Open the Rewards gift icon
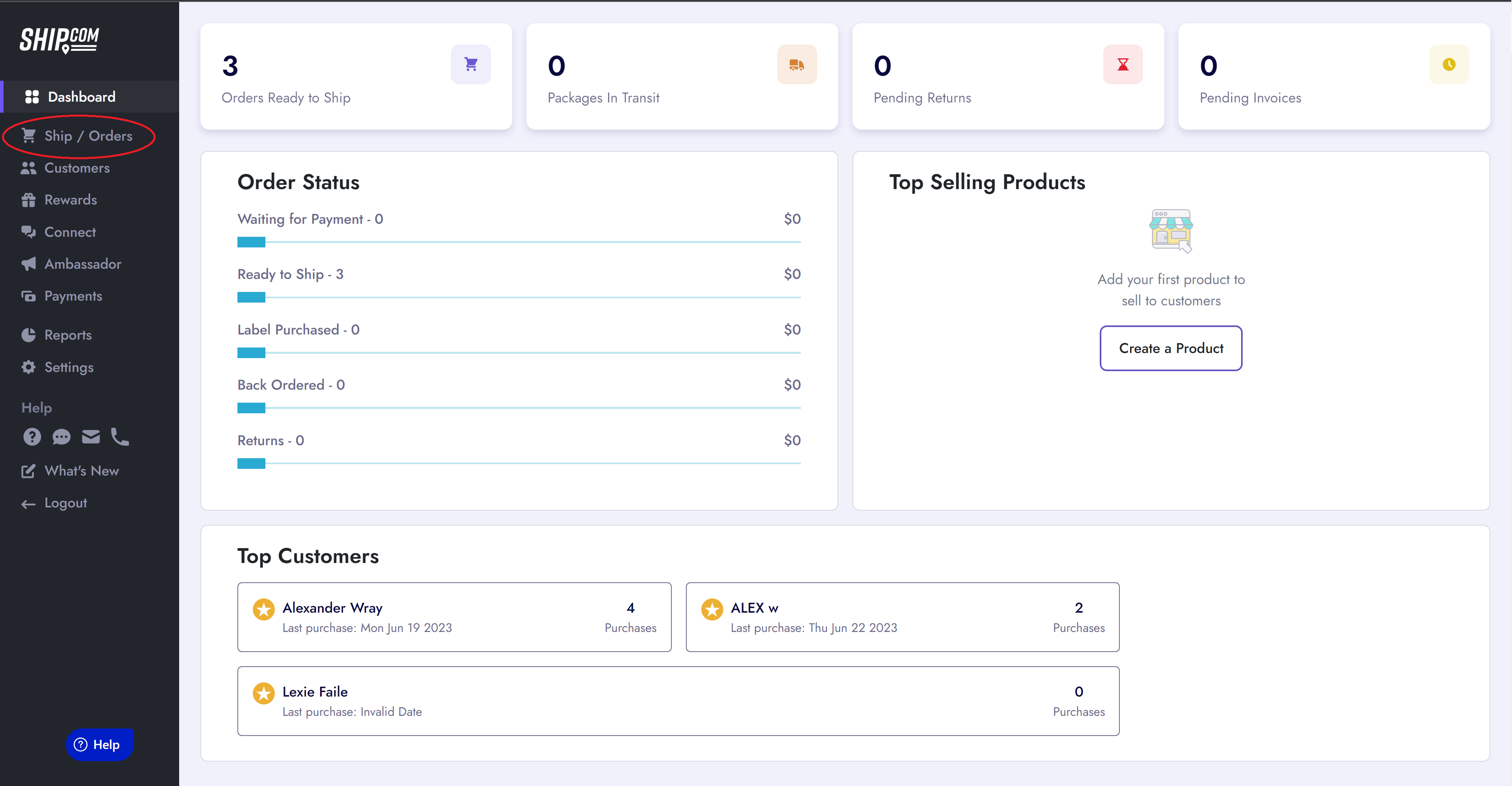Viewport: 1512px width, 786px height. point(29,200)
